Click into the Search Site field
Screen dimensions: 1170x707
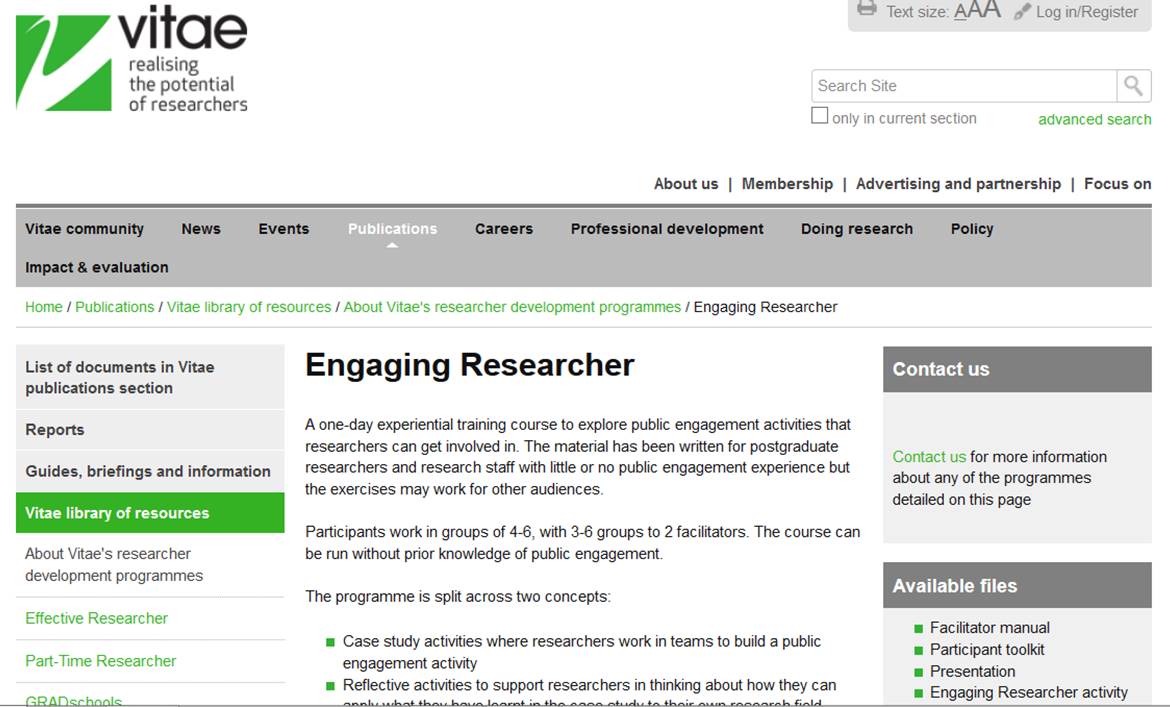click(964, 86)
